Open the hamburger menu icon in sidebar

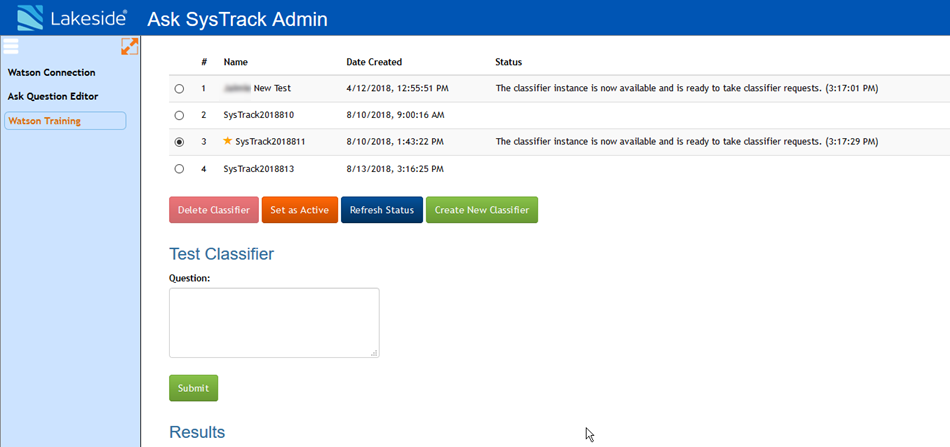click(x=11, y=46)
